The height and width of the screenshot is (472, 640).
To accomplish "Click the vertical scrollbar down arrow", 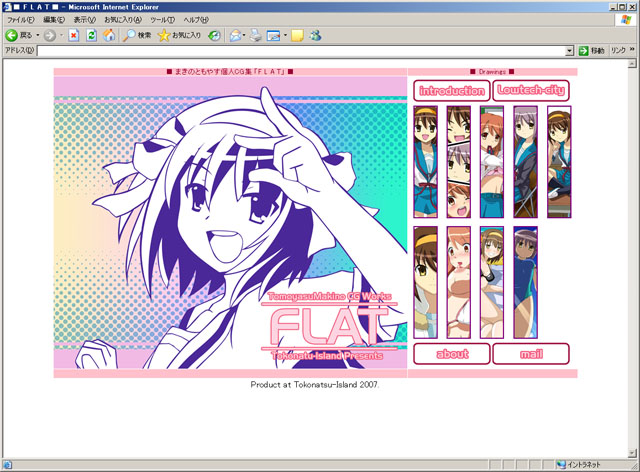I will pyautogui.click(x=632, y=453).
